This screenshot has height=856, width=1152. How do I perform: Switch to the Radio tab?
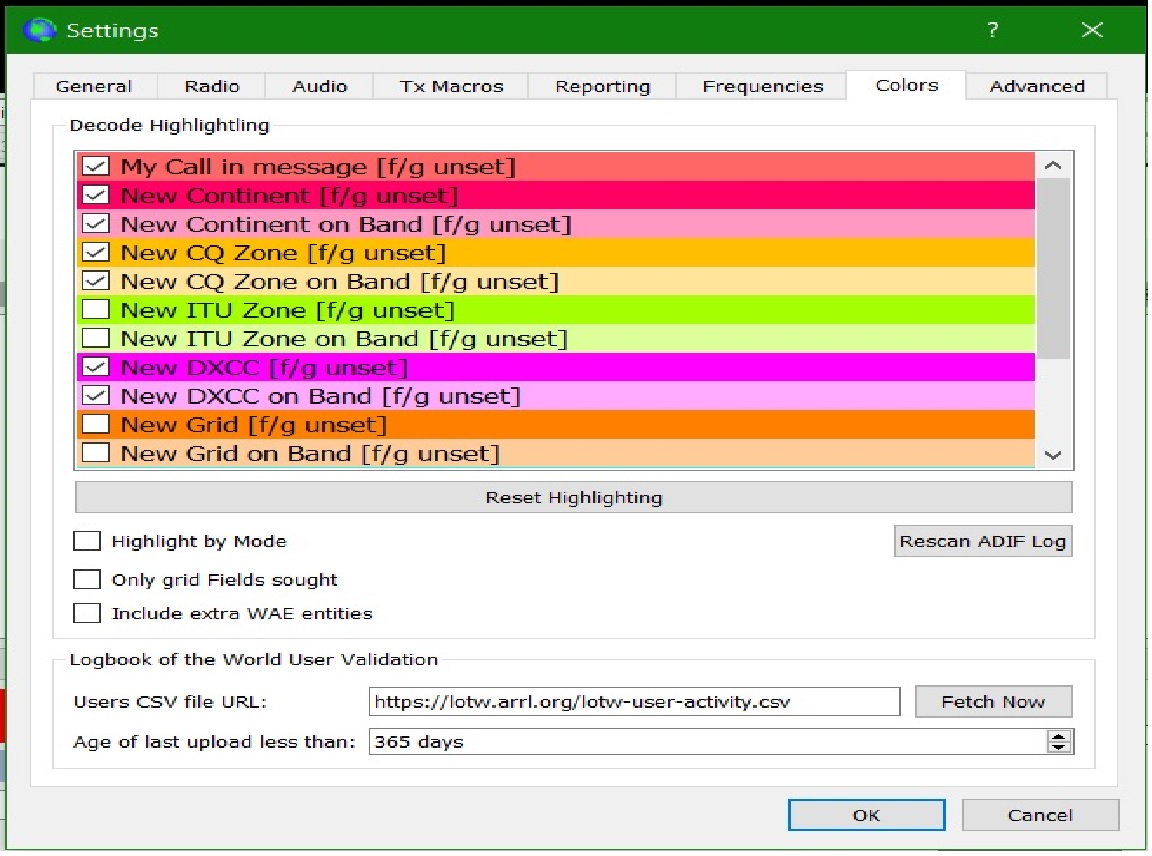pyautogui.click(x=210, y=86)
